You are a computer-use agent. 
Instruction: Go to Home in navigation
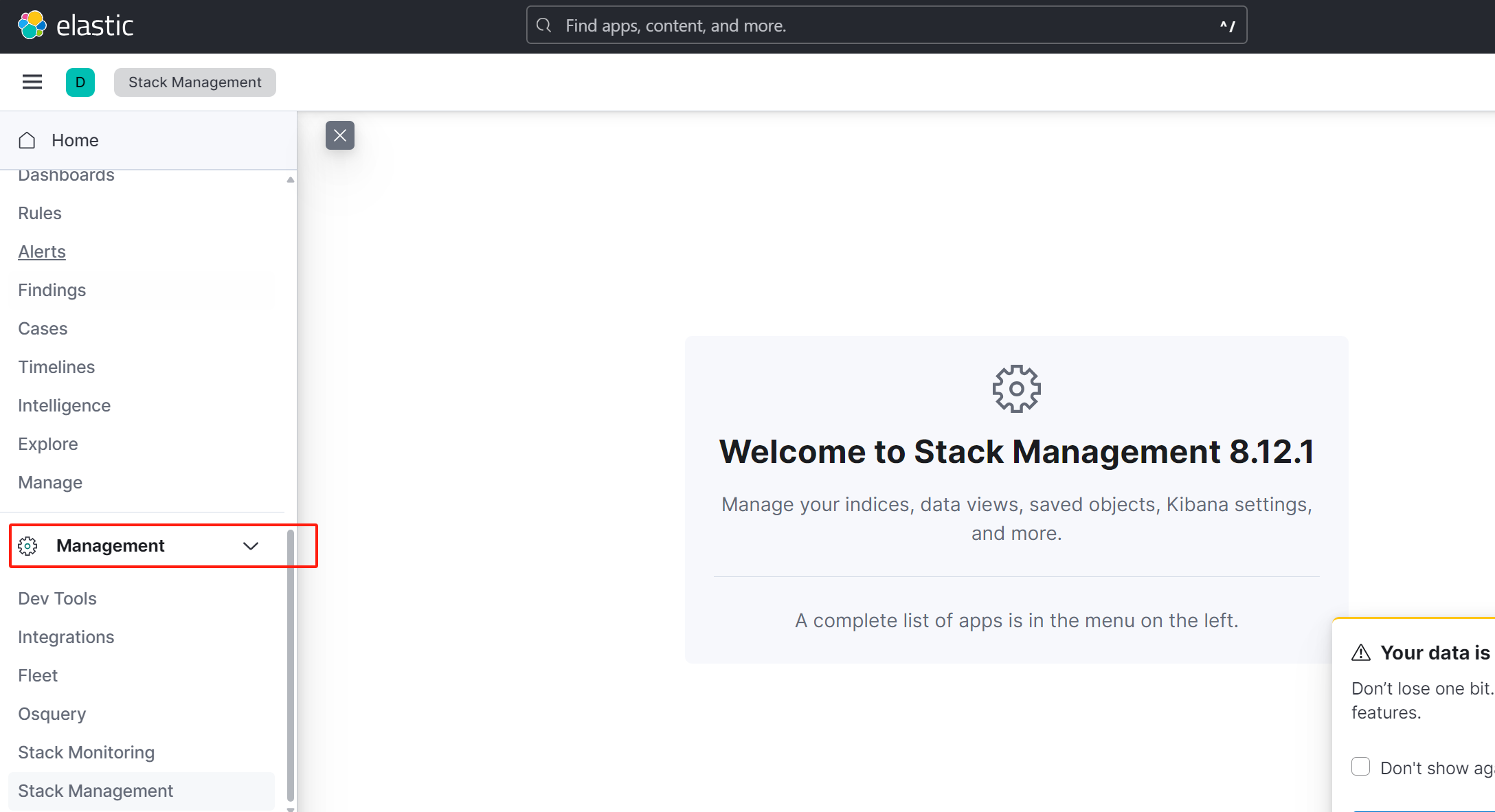[x=75, y=140]
